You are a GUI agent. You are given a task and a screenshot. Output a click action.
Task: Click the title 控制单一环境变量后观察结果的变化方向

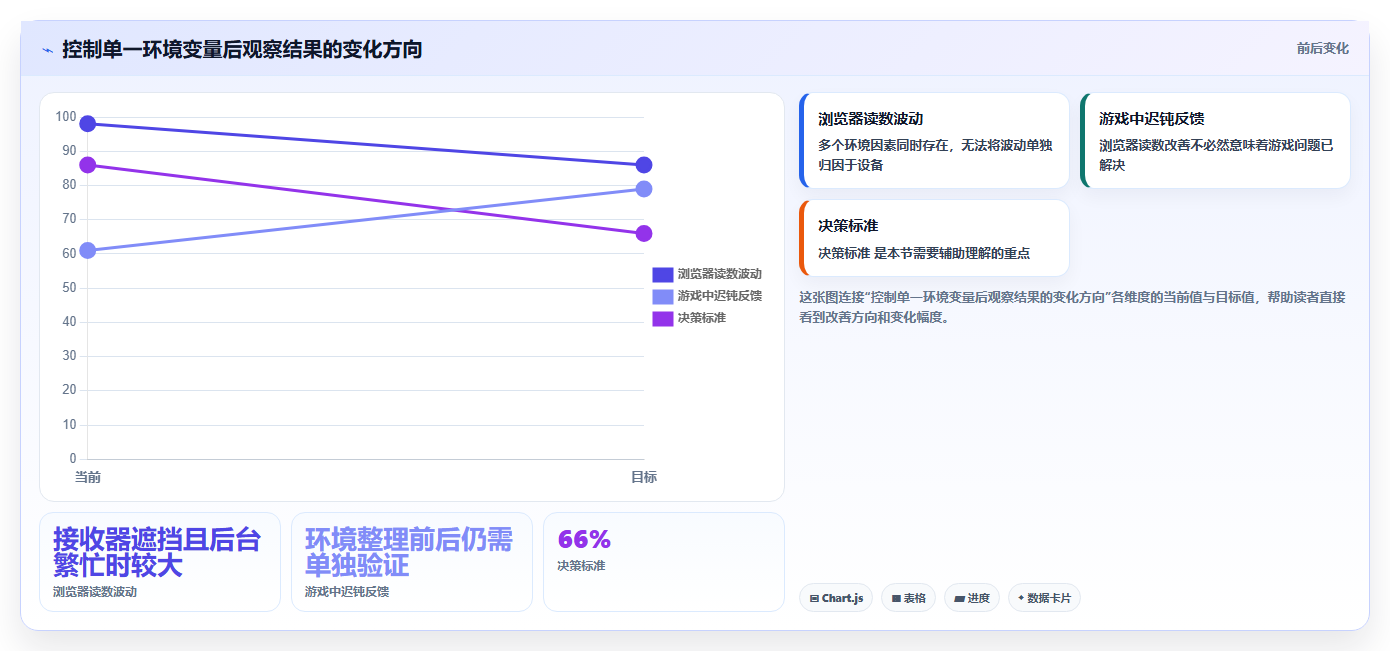242,49
